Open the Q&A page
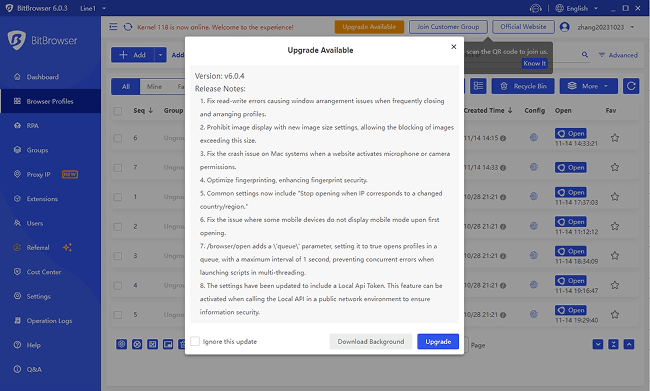Viewport: 650px width, 391px height. (x=34, y=369)
